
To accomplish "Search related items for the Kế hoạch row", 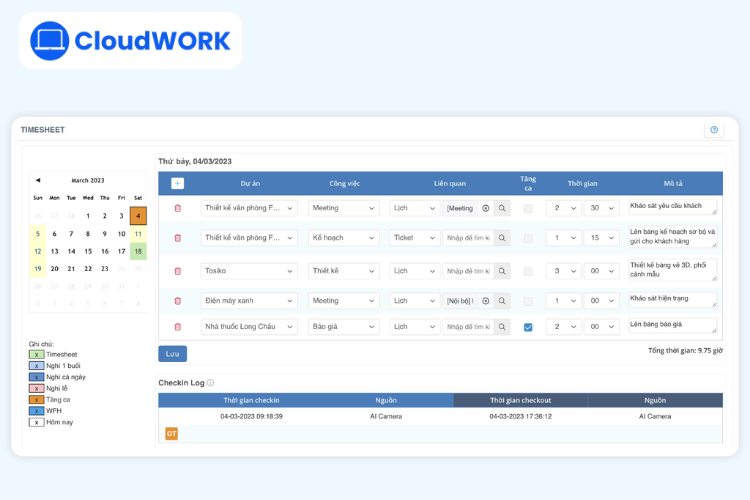I will coord(502,238).
